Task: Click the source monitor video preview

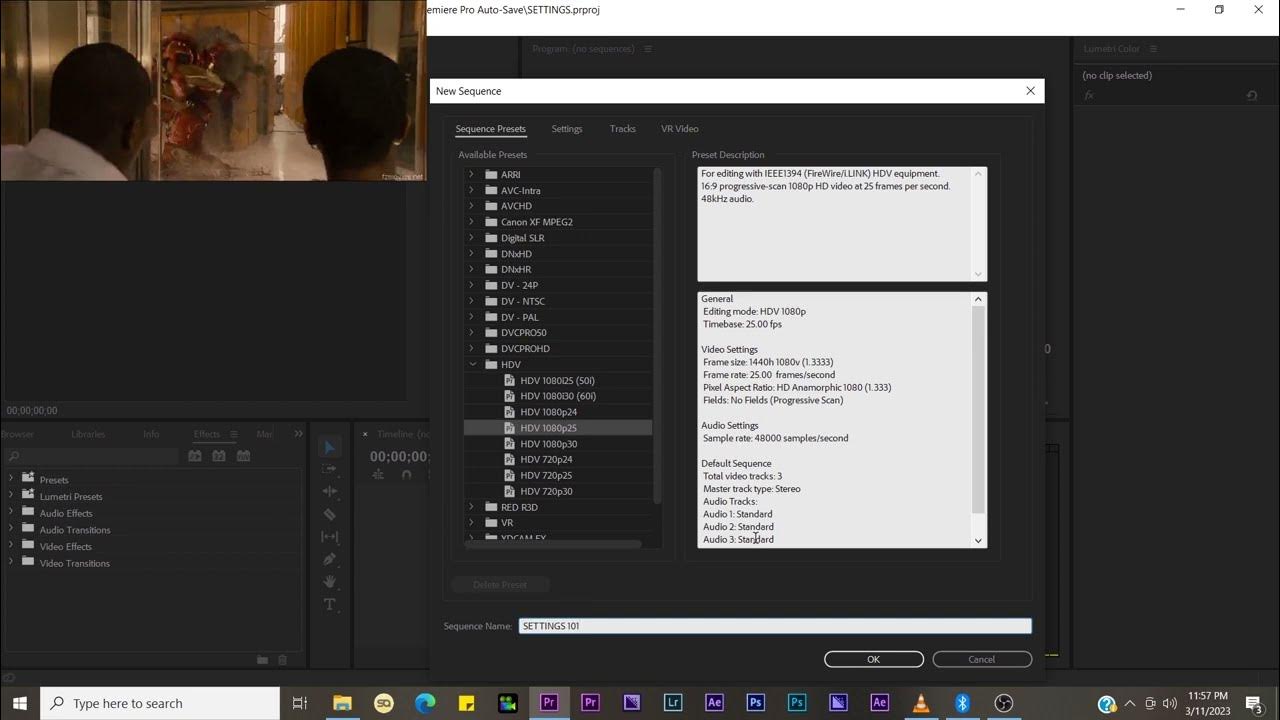Action: tap(213, 90)
